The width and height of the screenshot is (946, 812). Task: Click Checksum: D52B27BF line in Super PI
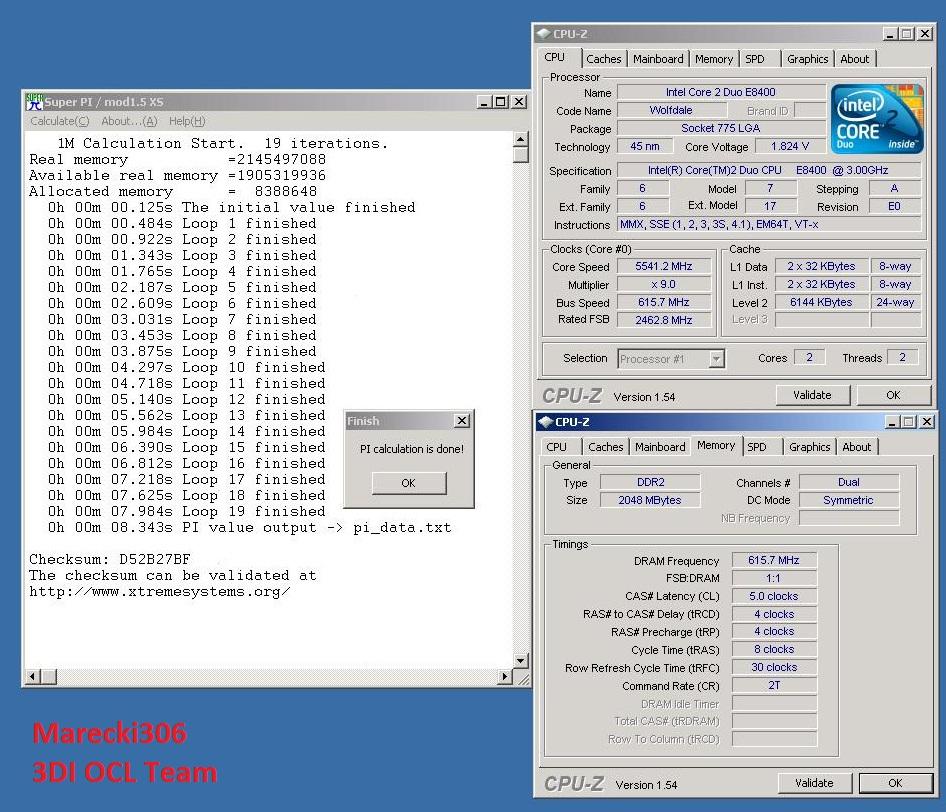tap(110, 559)
